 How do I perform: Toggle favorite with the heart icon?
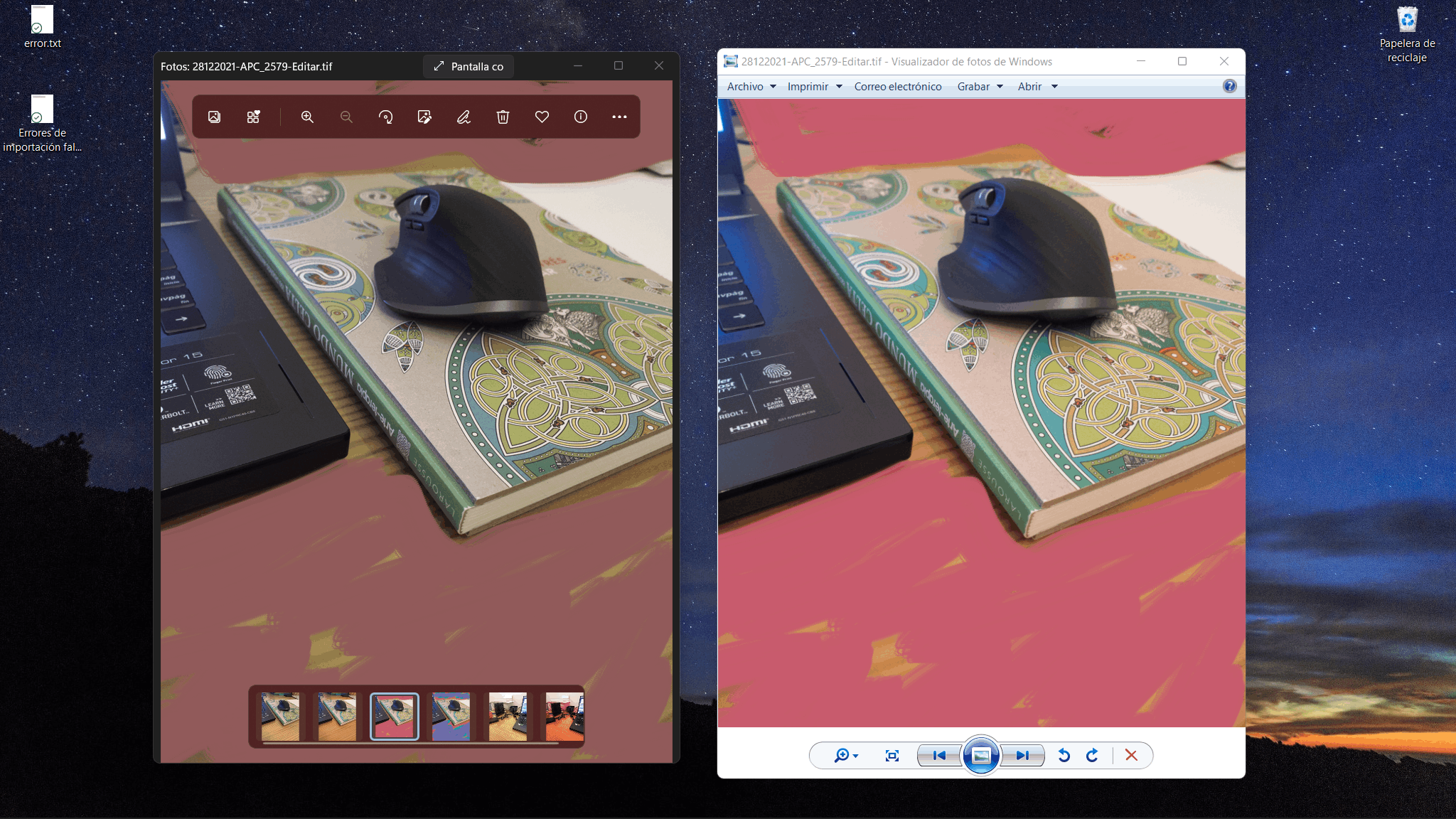(x=542, y=117)
